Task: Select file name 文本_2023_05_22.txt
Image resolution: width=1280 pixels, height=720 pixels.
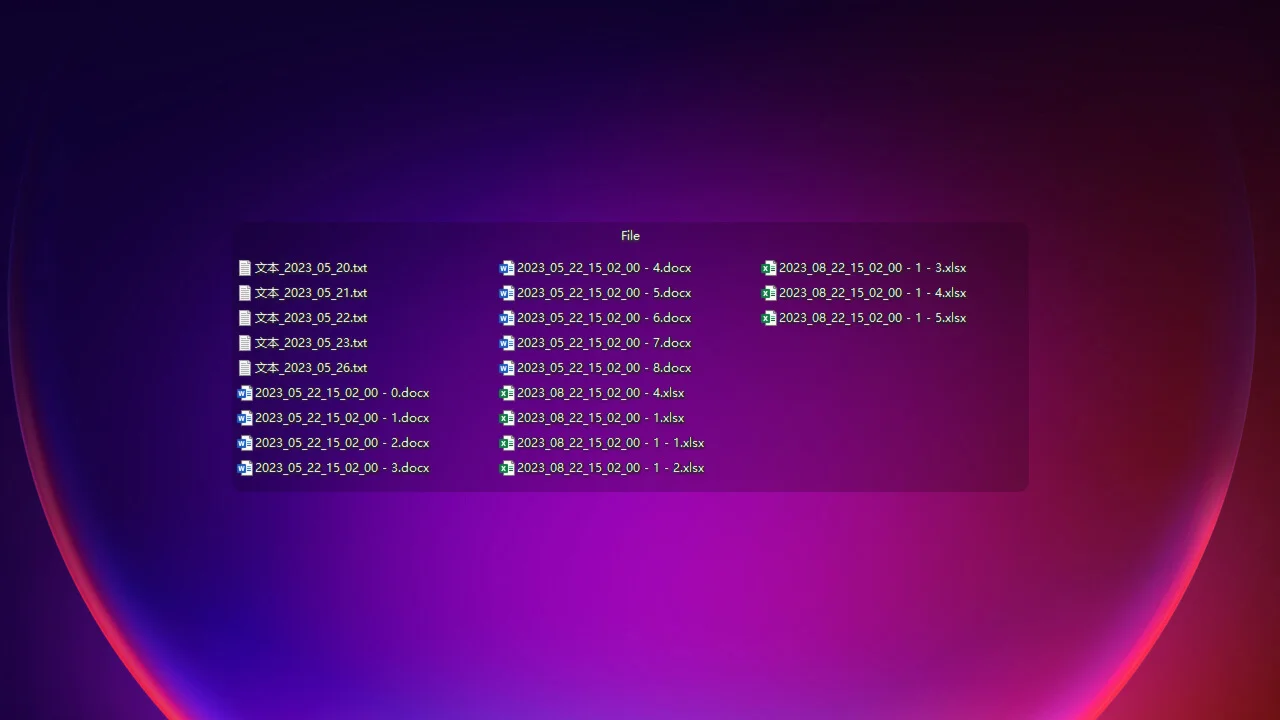Action: click(311, 318)
